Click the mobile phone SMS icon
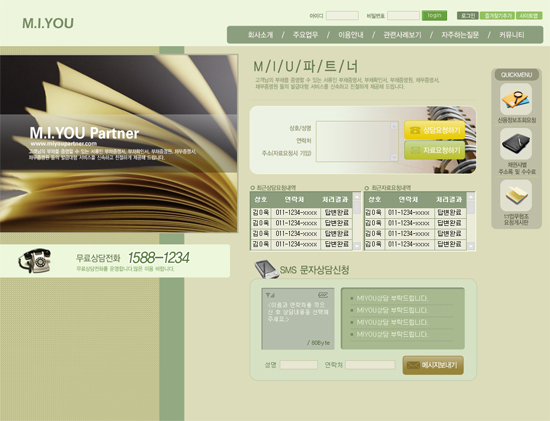The height and width of the screenshot is (421, 550). click(x=266, y=269)
